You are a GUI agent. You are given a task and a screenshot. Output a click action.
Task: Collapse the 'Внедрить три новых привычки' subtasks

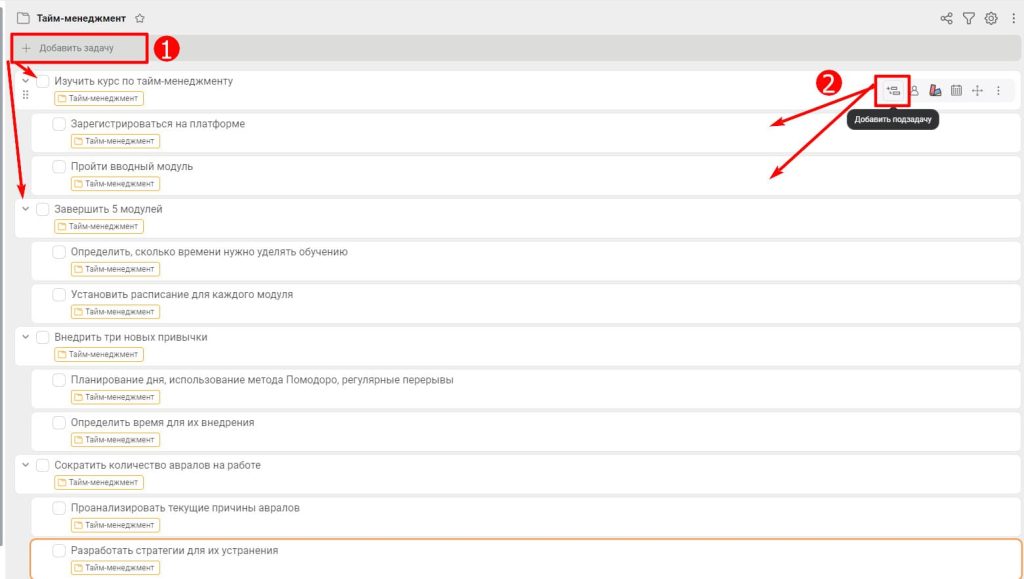point(25,337)
